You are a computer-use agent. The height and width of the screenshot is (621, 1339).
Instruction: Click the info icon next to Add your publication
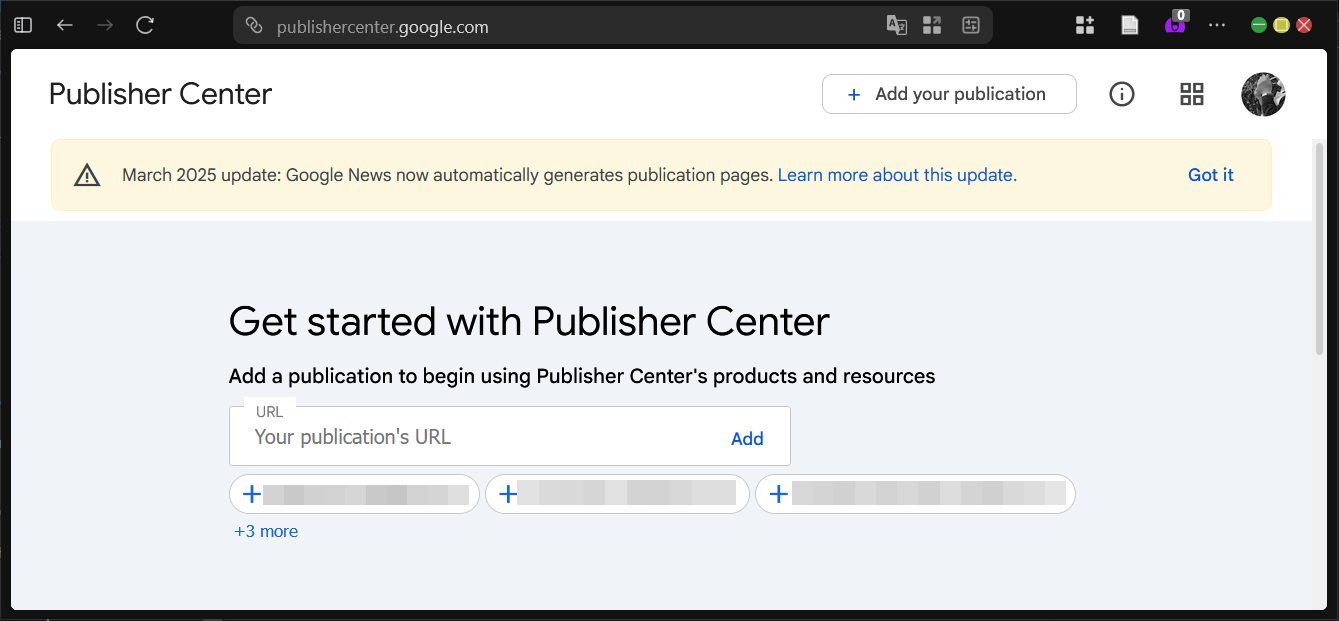click(x=1121, y=94)
